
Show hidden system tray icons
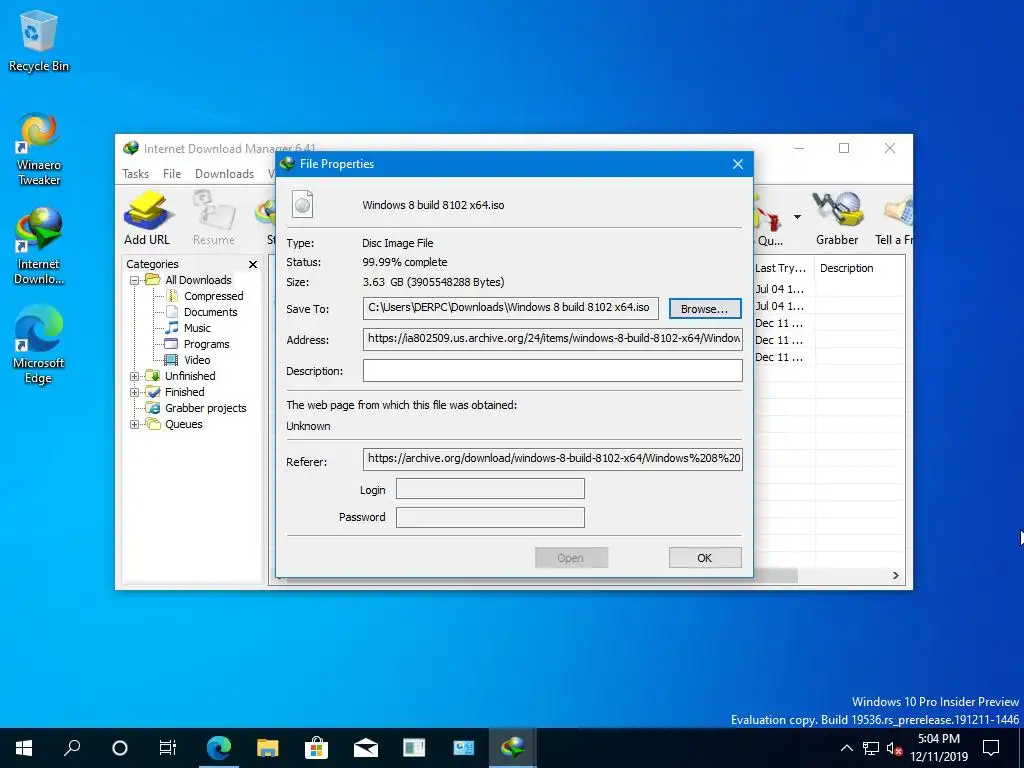pos(846,748)
